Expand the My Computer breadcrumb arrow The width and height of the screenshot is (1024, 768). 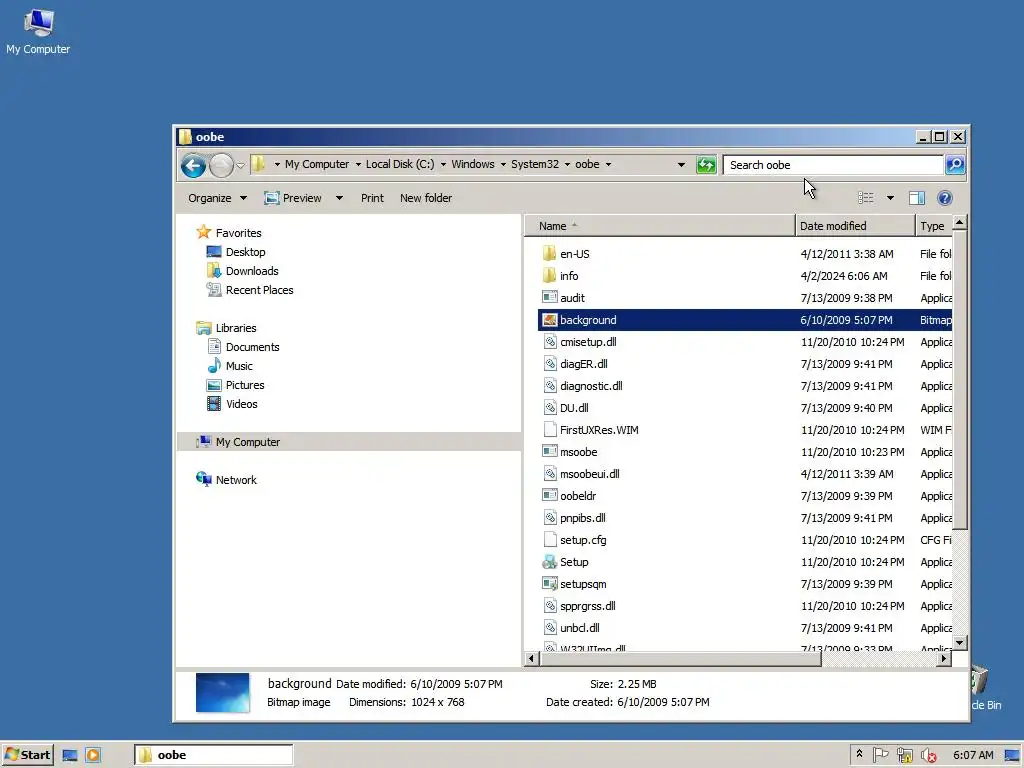358,165
